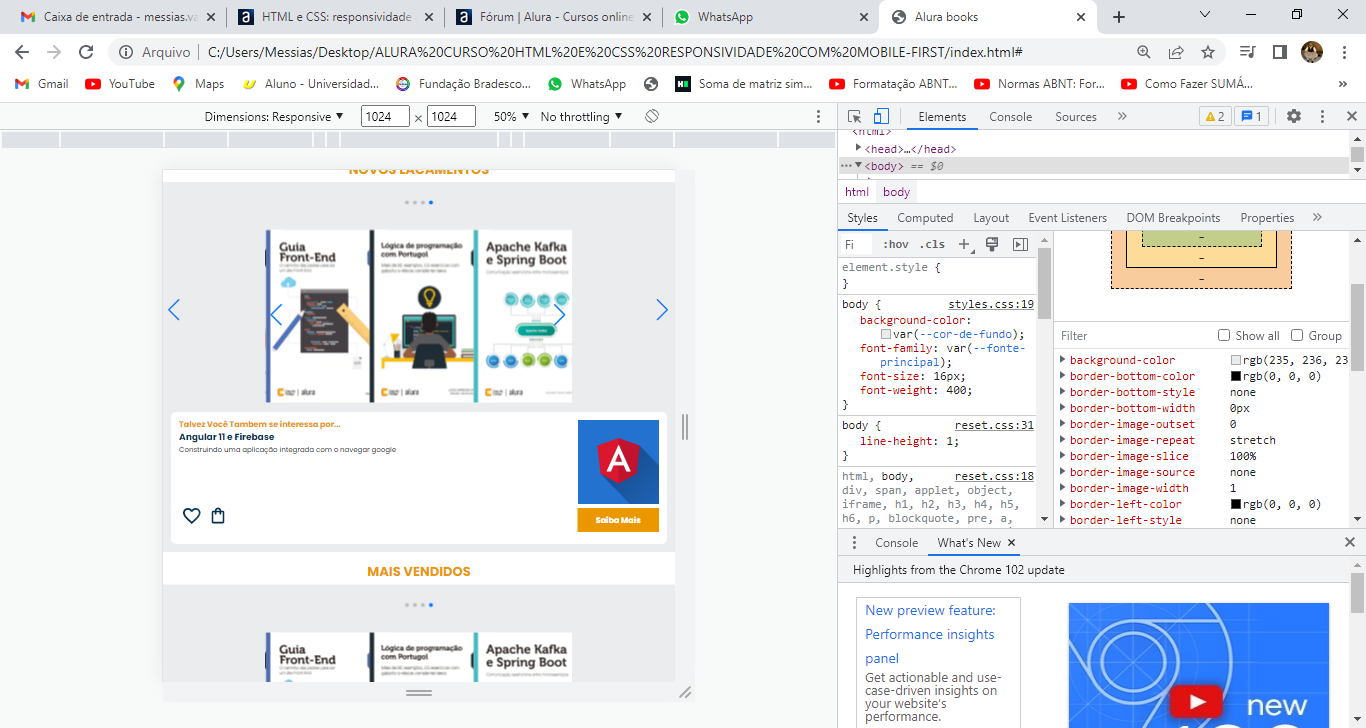1366x728 pixels.
Task: Open the new tab plus button
Action: [x=1119, y=17]
